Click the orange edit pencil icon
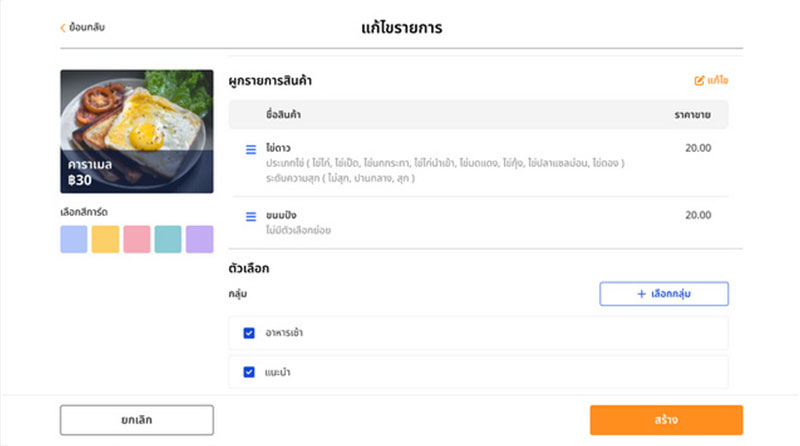800x446 pixels. pyautogui.click(x=700, y=80)
